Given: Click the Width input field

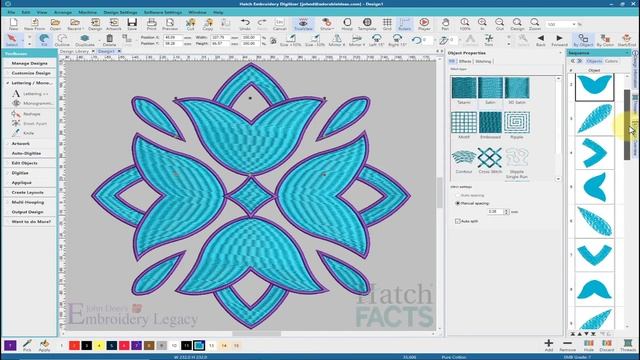Looking at the screenshot, I should (221, 37).
